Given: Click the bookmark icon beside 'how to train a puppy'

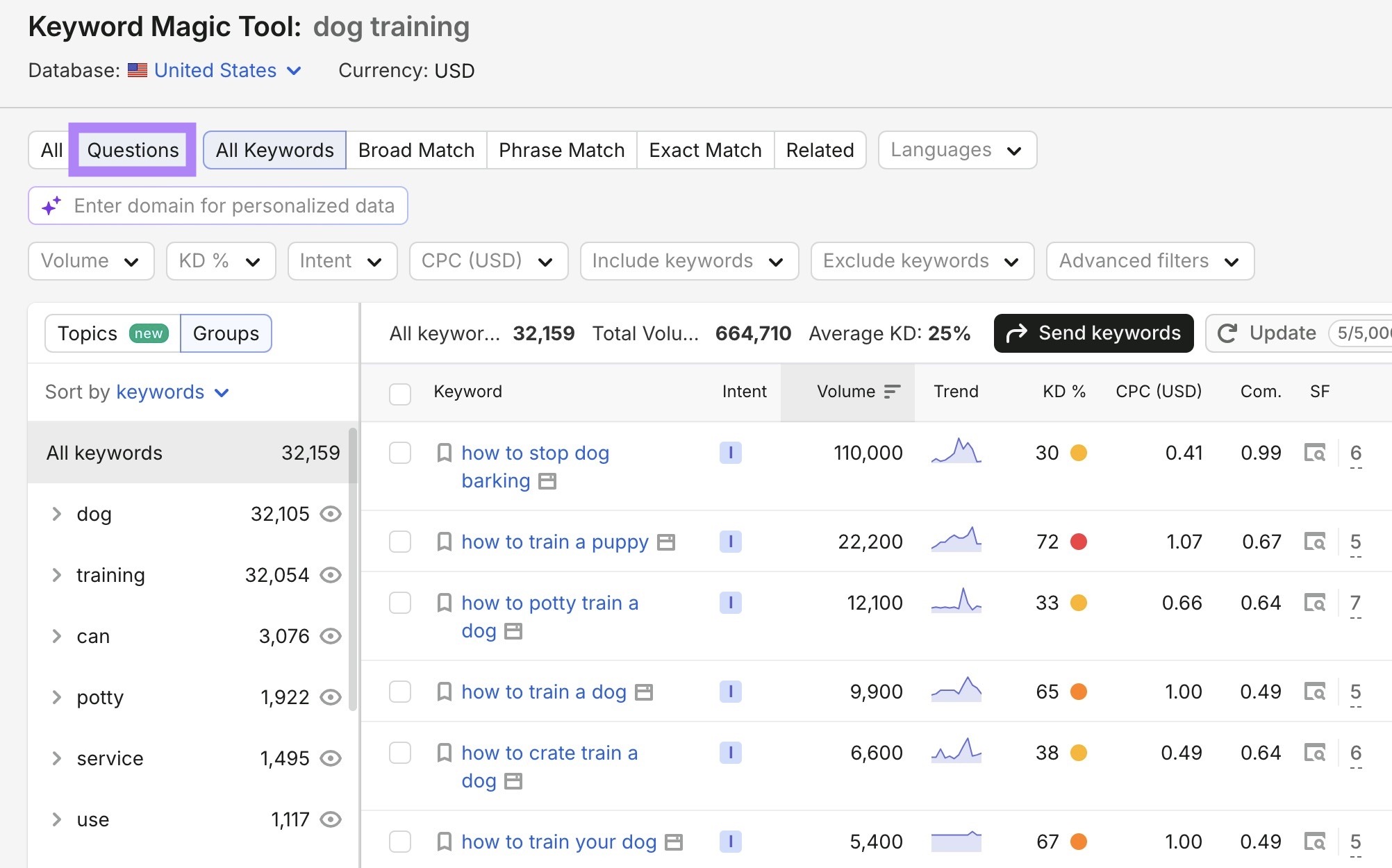Looking at the screenshot, I should tap(444, 542).
